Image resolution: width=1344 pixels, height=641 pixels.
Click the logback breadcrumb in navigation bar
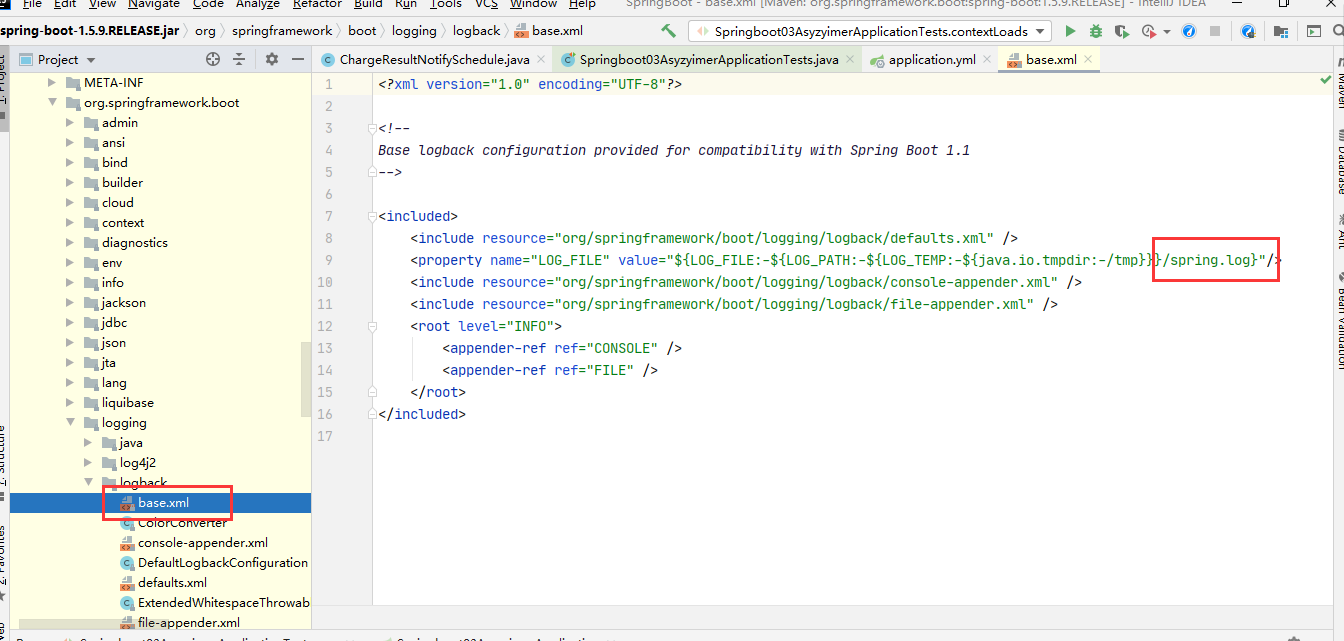click(x=477, y=31)
